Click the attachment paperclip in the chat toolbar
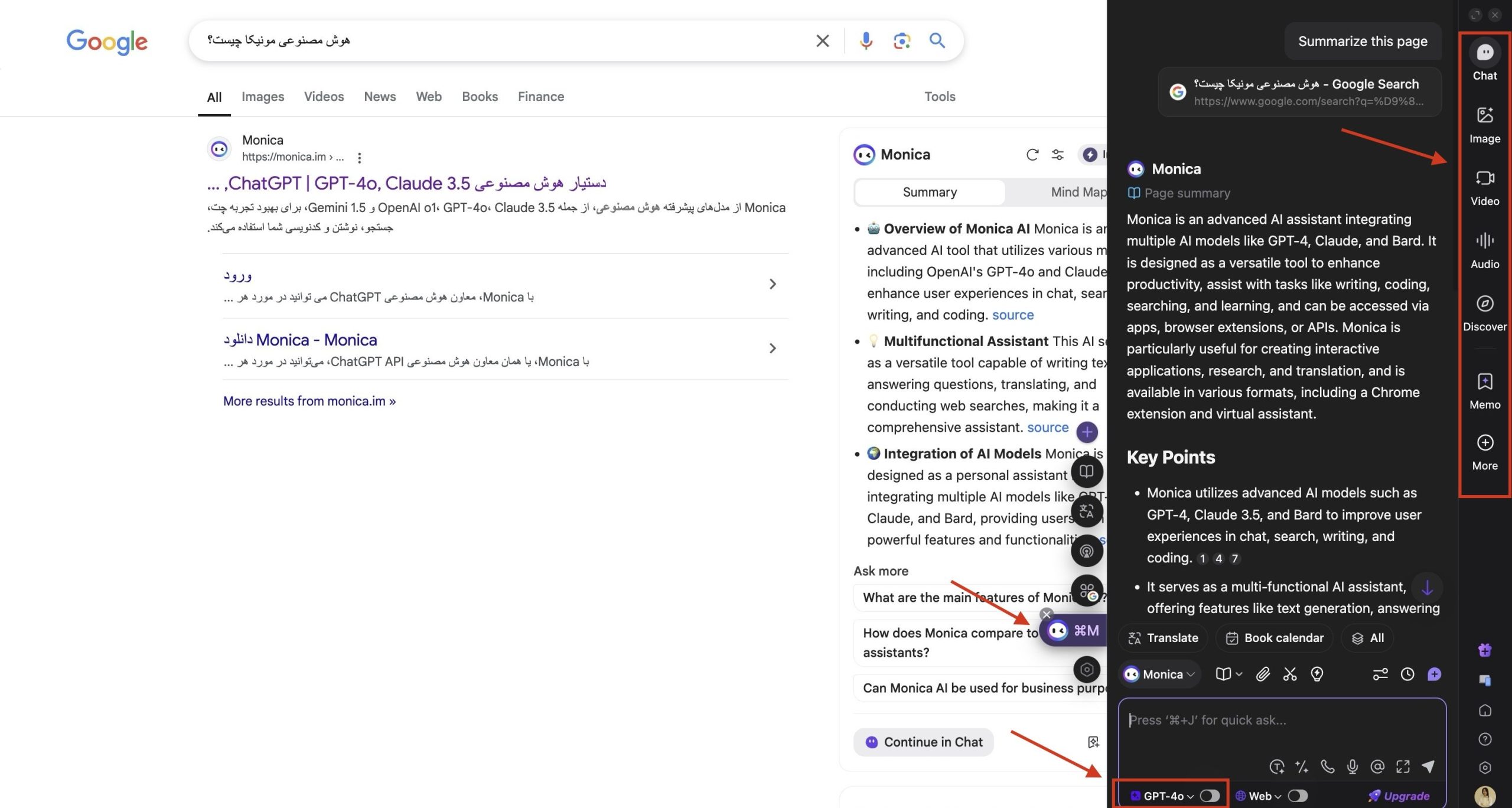Image resolution: width=1512 pixels, height=808 pixels. pos(1263,674)
